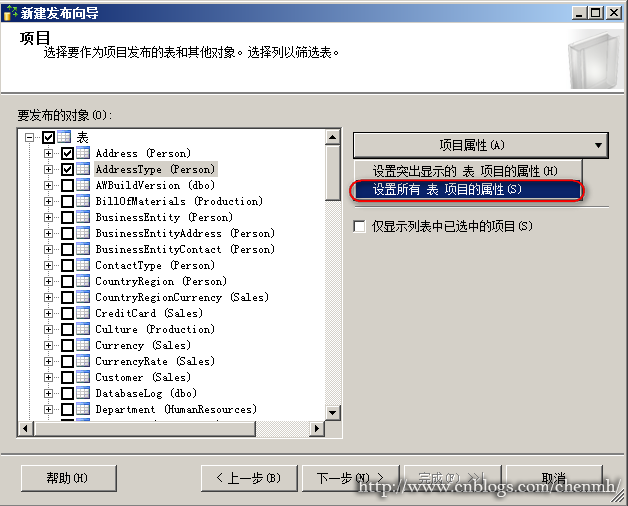628x506 pixels.
Task: Expand the BillOfMaterials (Production) tree node
Action: (48, 202)
